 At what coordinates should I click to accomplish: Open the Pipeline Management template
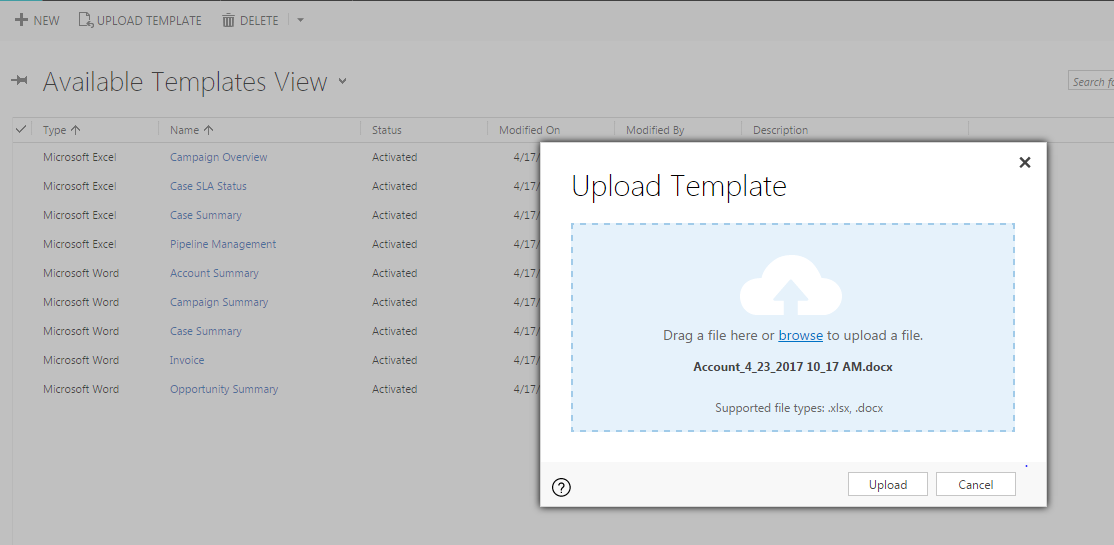(223, 244)
